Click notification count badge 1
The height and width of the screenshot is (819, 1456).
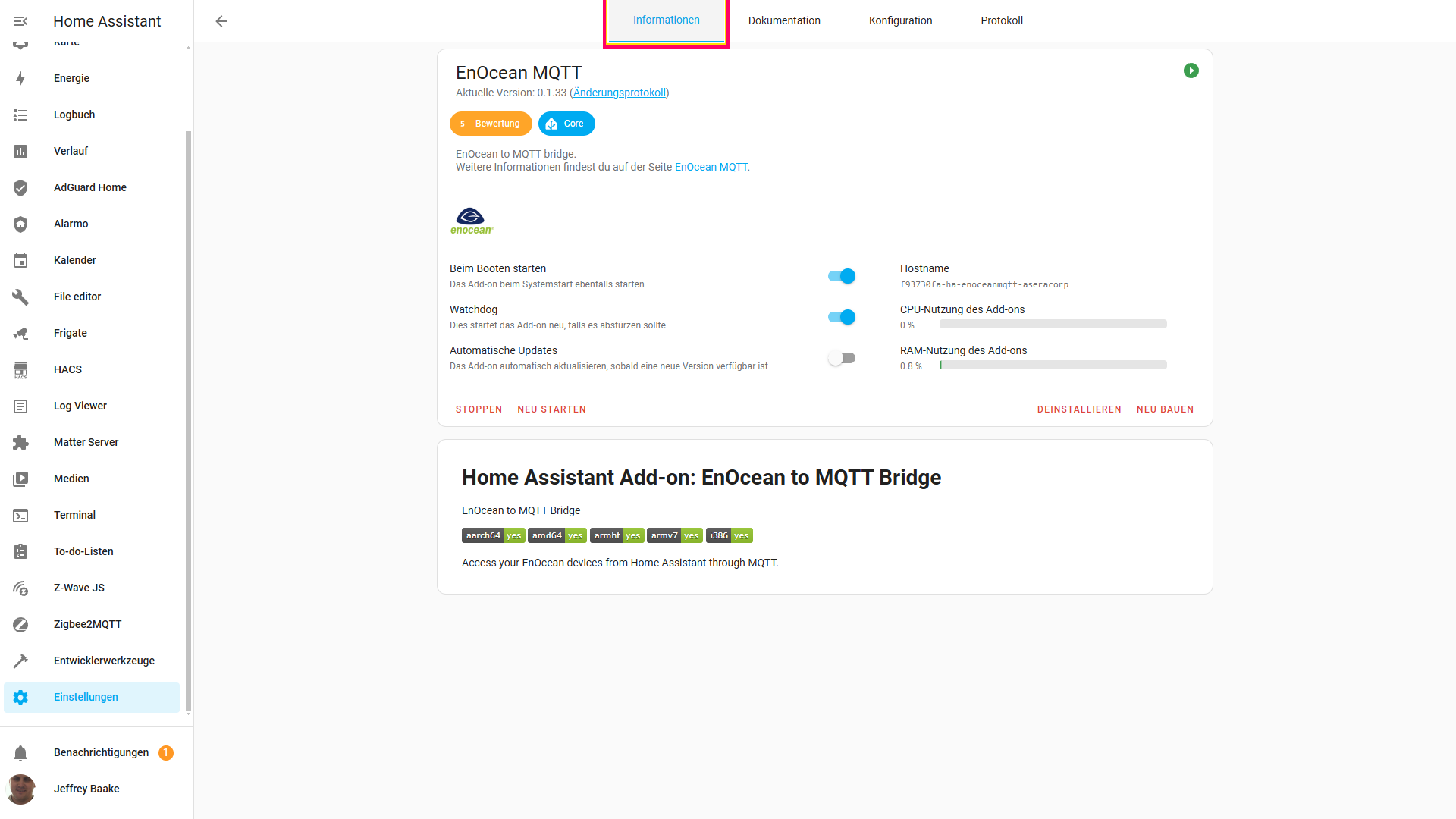[x=166, y=753]
